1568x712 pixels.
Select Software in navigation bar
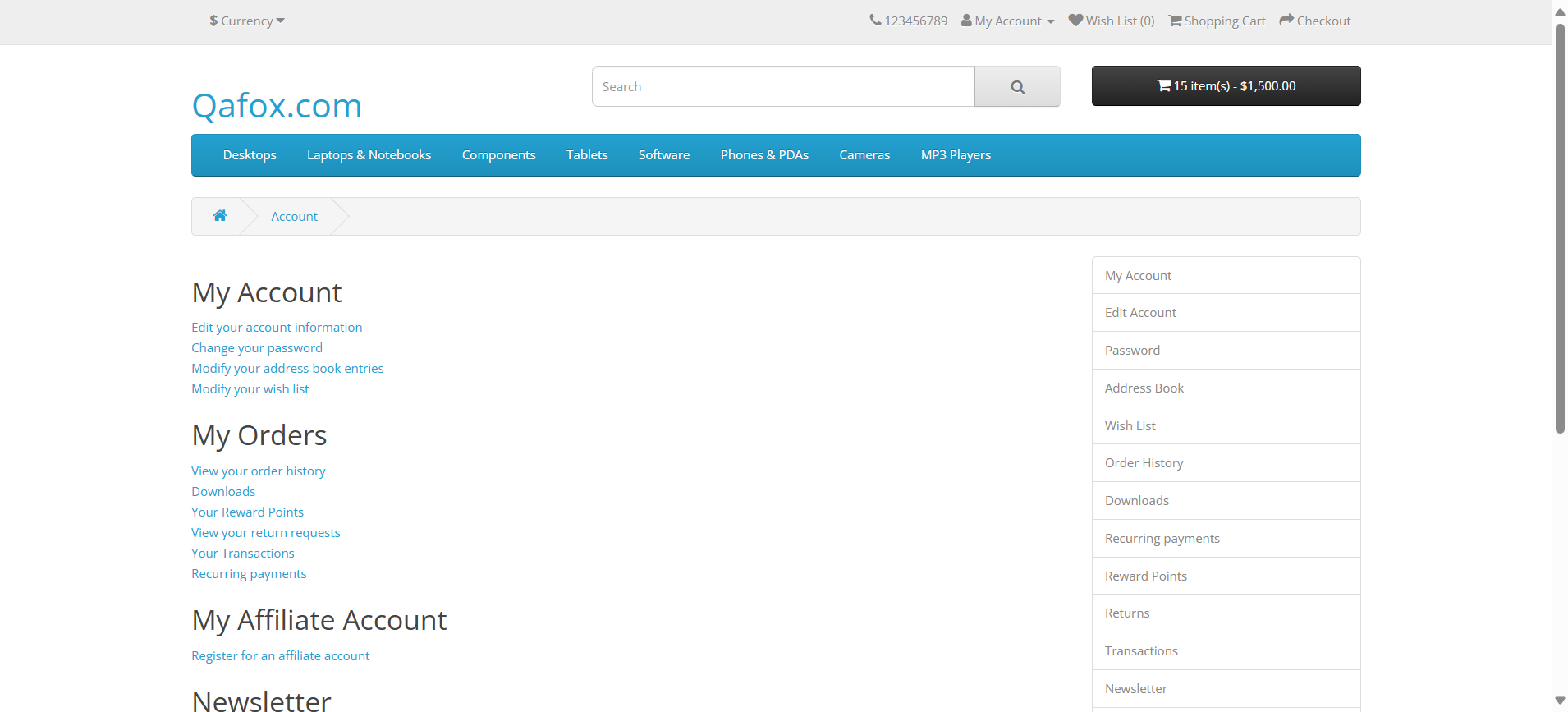coord(664,155)
